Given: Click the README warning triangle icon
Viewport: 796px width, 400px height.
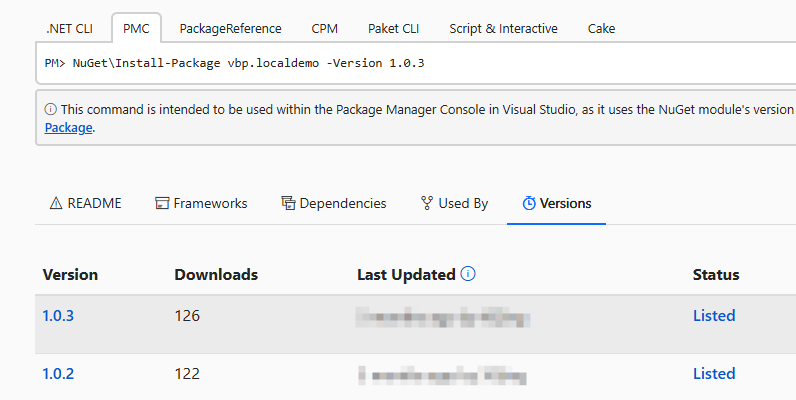Looking at the screenshot, I should (x=56, y=203).
